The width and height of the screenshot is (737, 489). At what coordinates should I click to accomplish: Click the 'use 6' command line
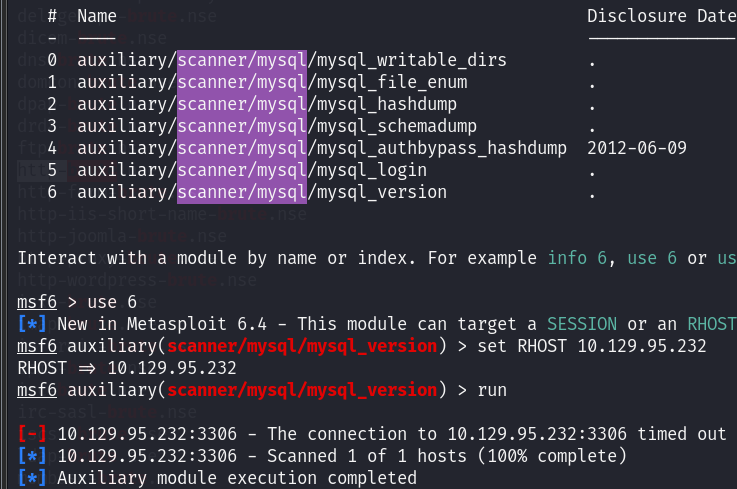pos(112,302)
